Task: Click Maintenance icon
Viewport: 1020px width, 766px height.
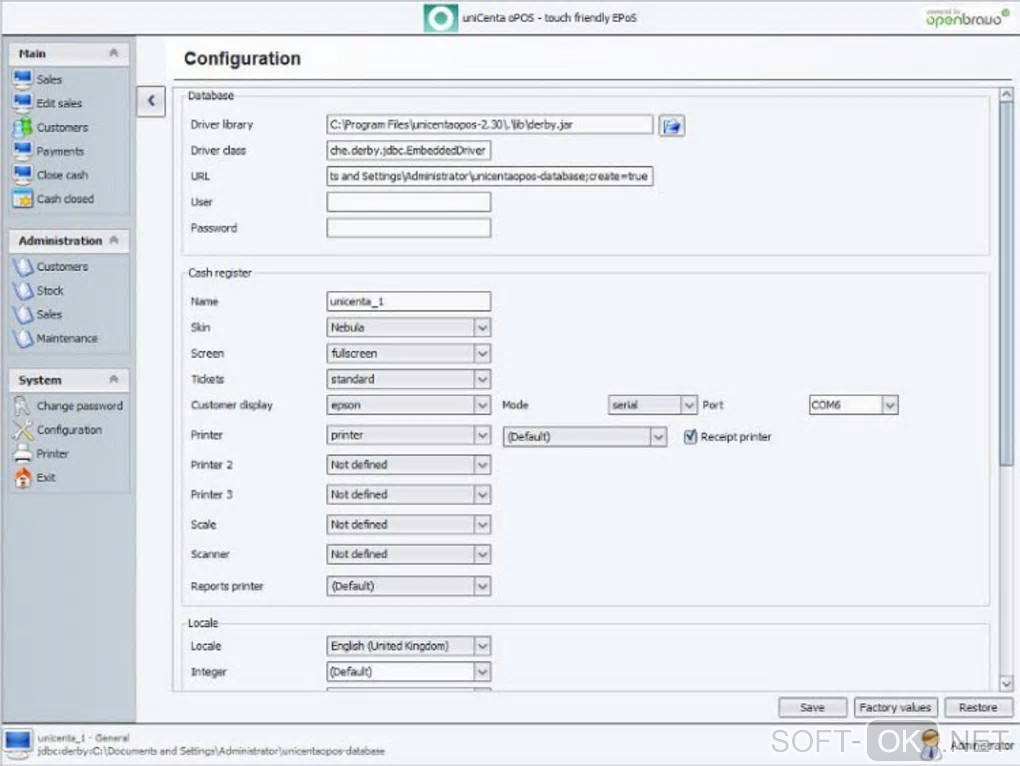Action: (22, 338)
